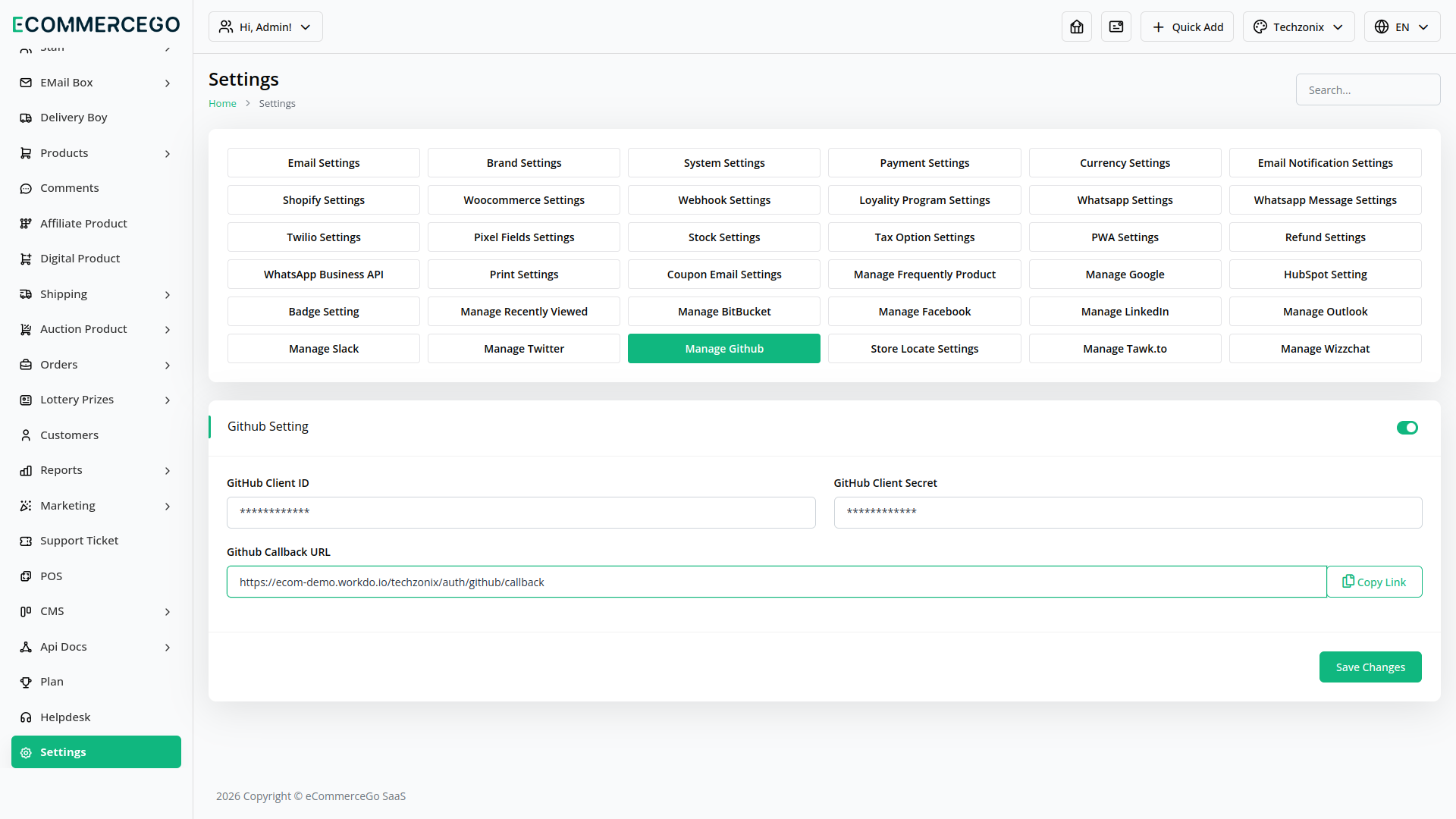Click the store home icon in header
Image resolution: width=1456 pixels, height=819 pixels.
click(x=1077, y=27)
